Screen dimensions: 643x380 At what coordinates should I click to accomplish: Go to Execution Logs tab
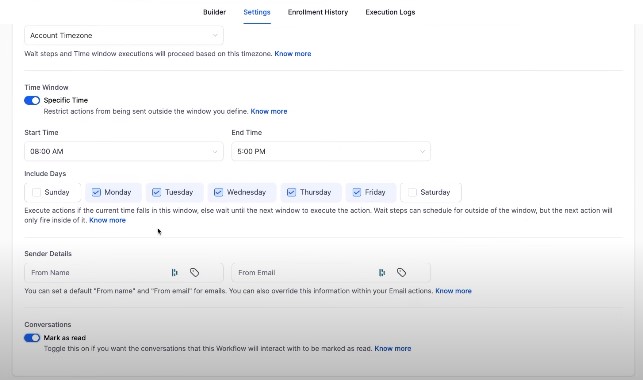pyautogui.click(x=390, y=12)
